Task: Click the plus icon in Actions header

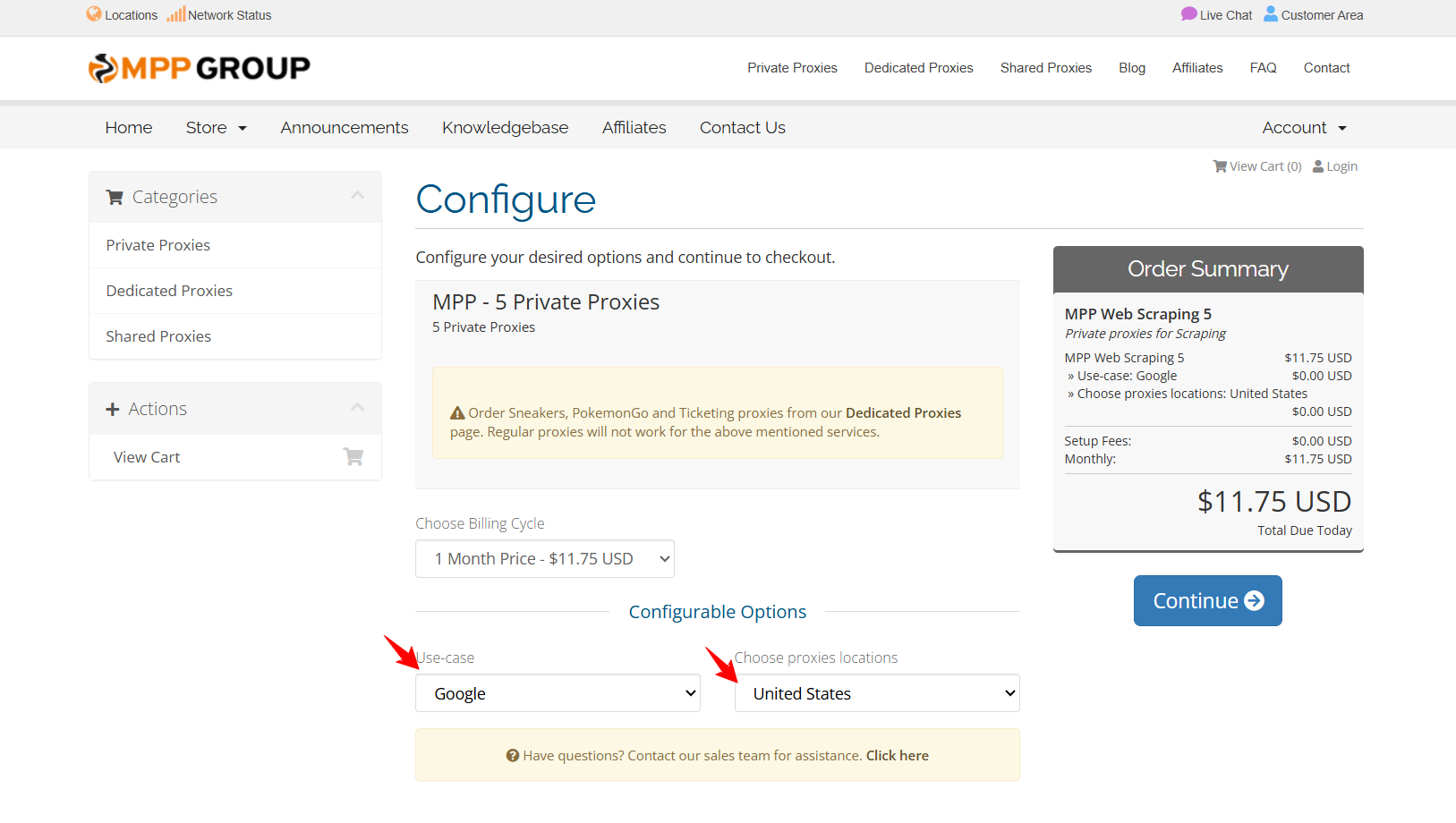Action: click(113, 410)
